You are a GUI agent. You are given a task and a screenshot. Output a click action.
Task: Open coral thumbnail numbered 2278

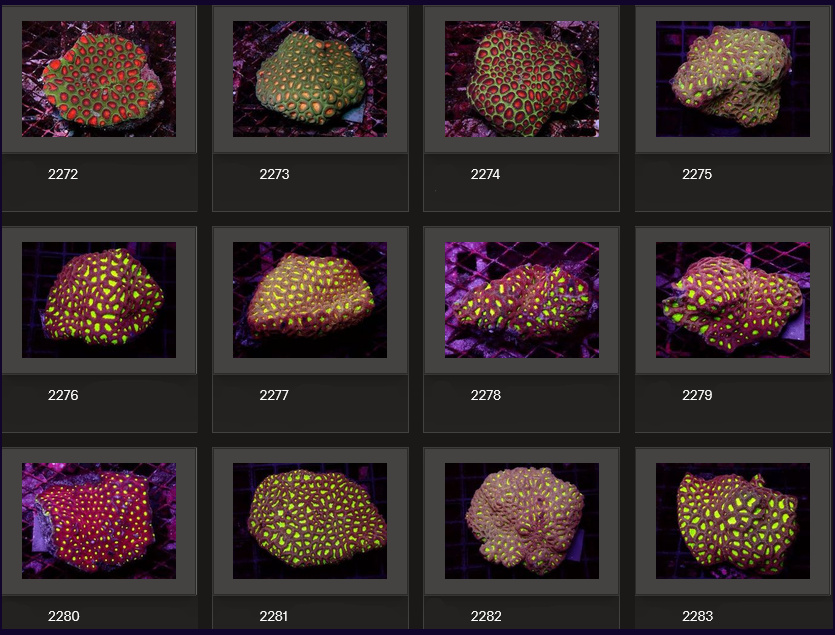point(522,300)
